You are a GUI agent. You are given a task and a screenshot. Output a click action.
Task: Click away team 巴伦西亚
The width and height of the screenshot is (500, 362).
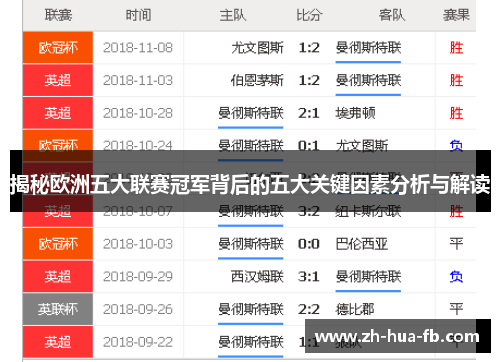coord(362,244)
